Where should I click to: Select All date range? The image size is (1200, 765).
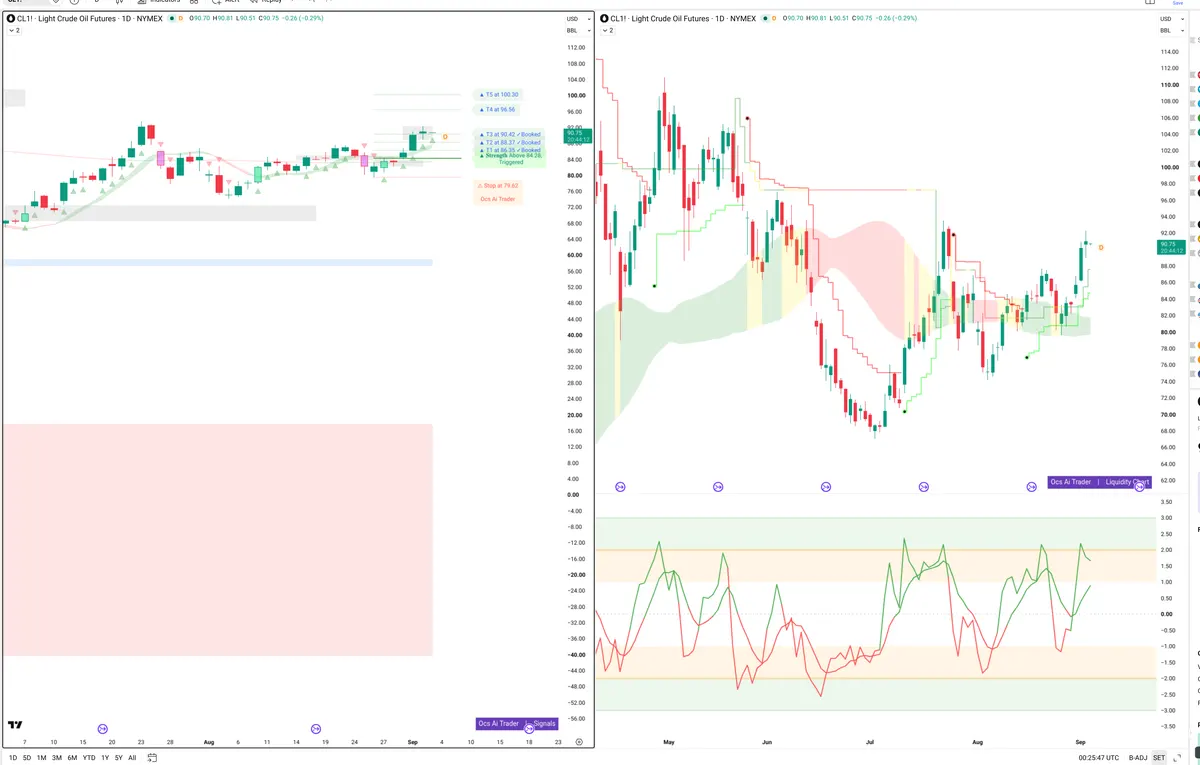(x=132, y=758)
